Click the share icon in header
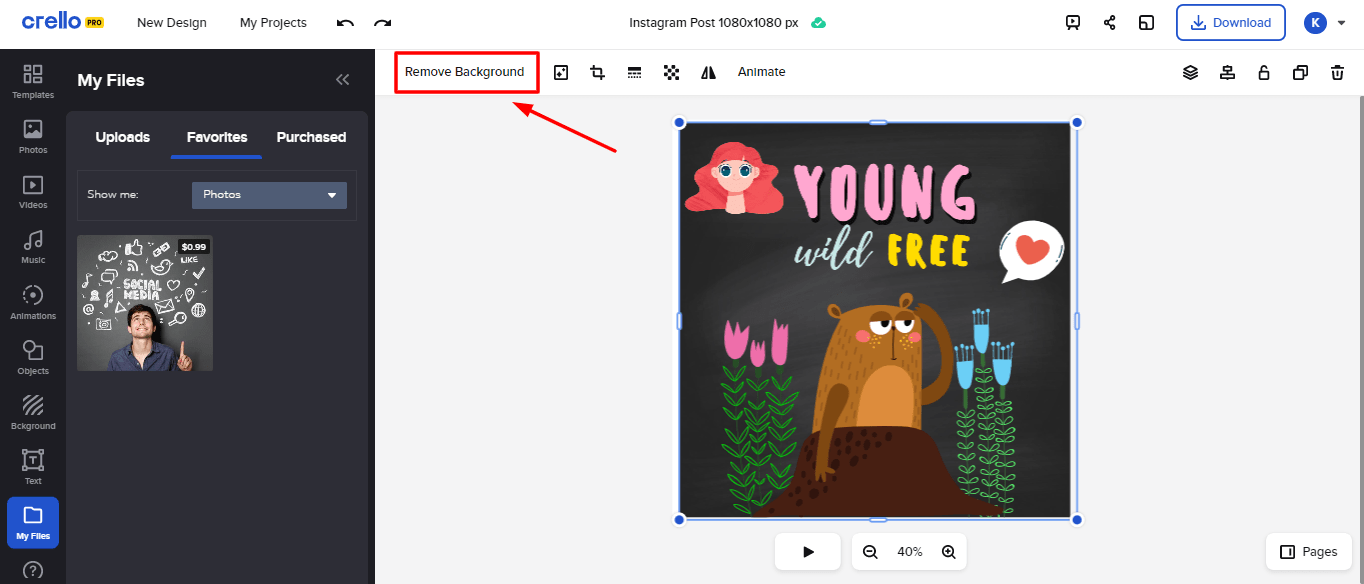This screenshot has width=1364, height=584. [x=1109, y=22]
